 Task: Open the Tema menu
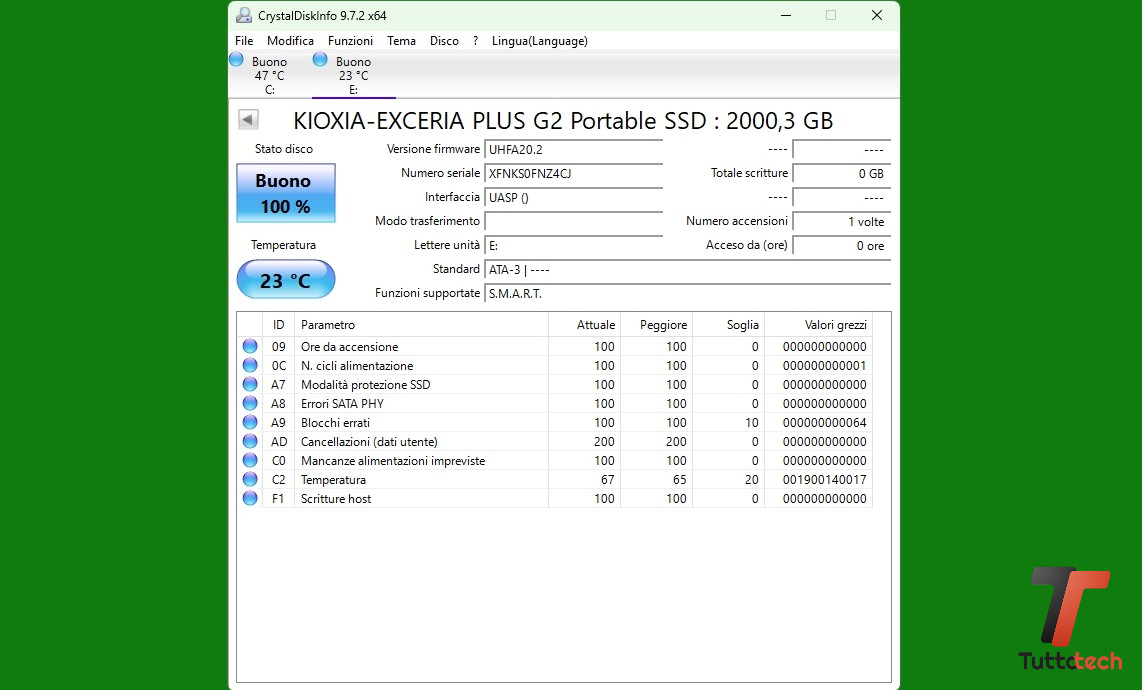tap(401, 41)
